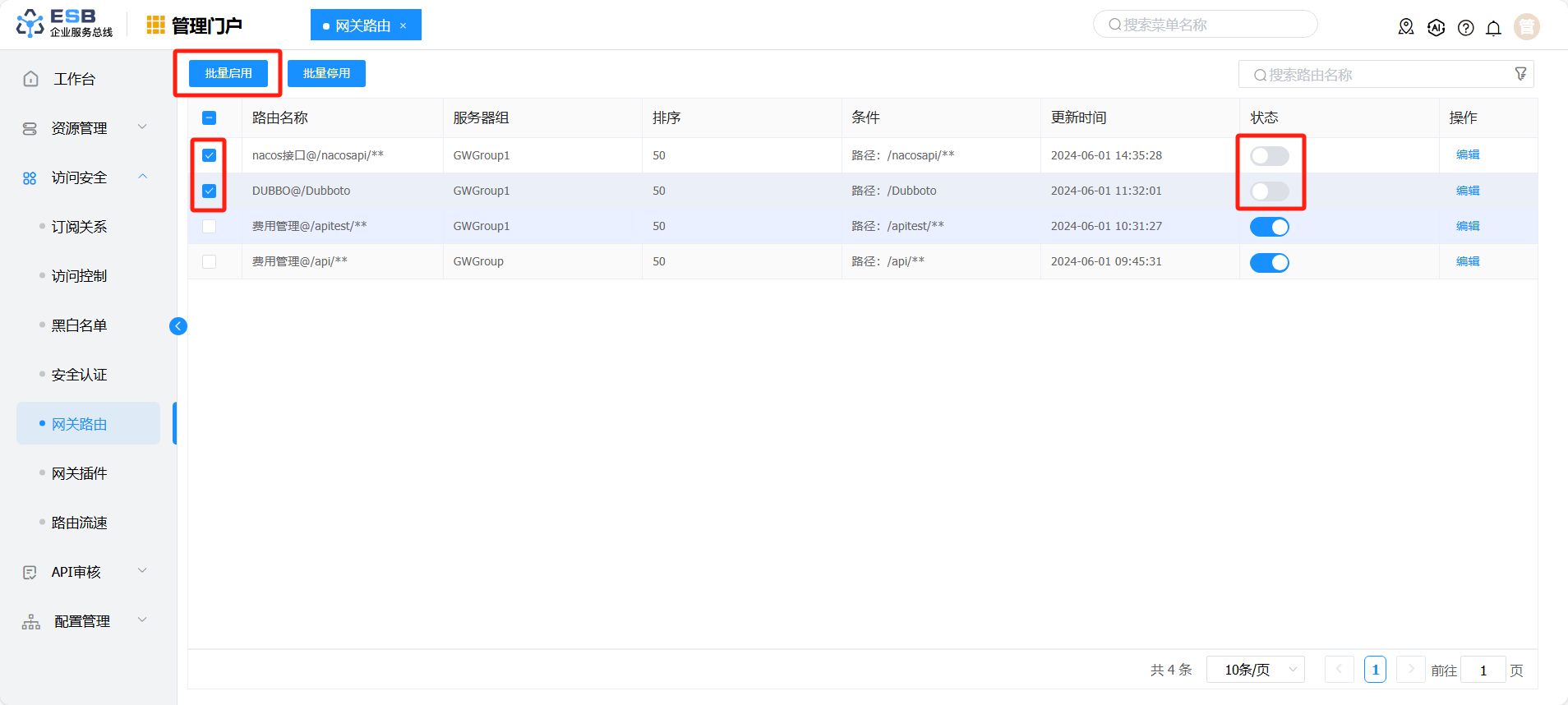Click the orange grid portal icon
Viewport: 1568px width, 705px height.
[155, 25]
